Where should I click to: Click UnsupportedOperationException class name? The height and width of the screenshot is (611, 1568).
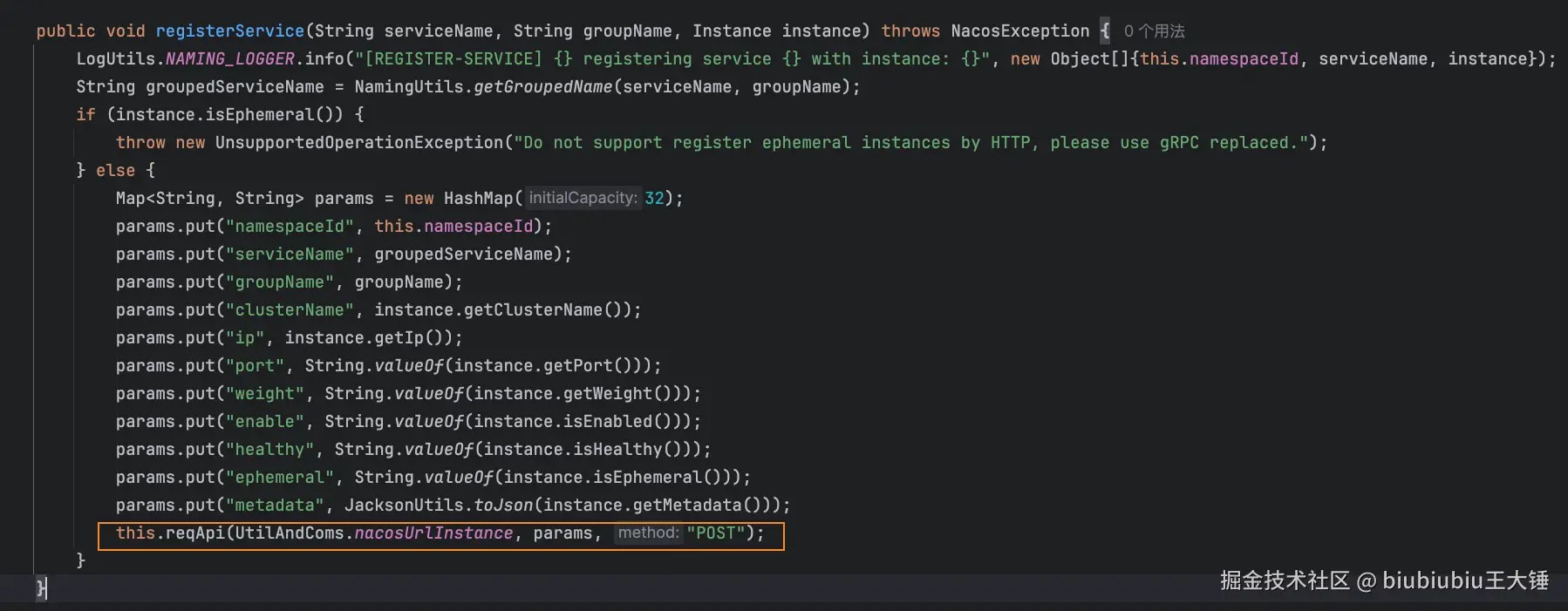pos(359,143)
